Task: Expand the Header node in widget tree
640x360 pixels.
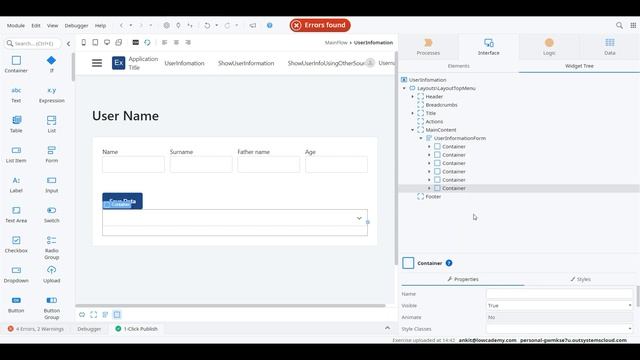Action: tap(413, 97)
